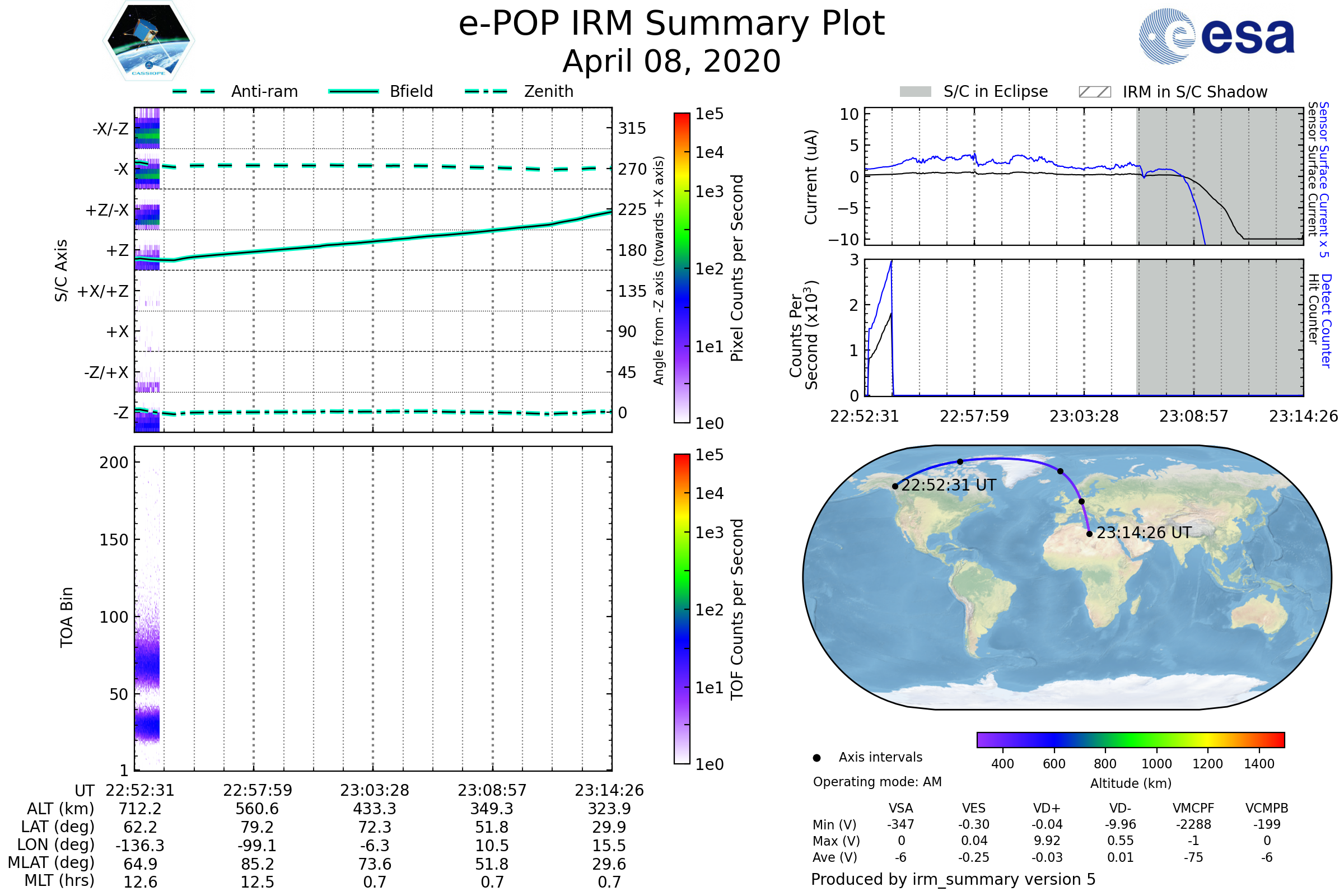This screenshot has width=1344, height=896.
Task: Click the Anti-ram dashed legend line
Action: click(x=194, y=91)
